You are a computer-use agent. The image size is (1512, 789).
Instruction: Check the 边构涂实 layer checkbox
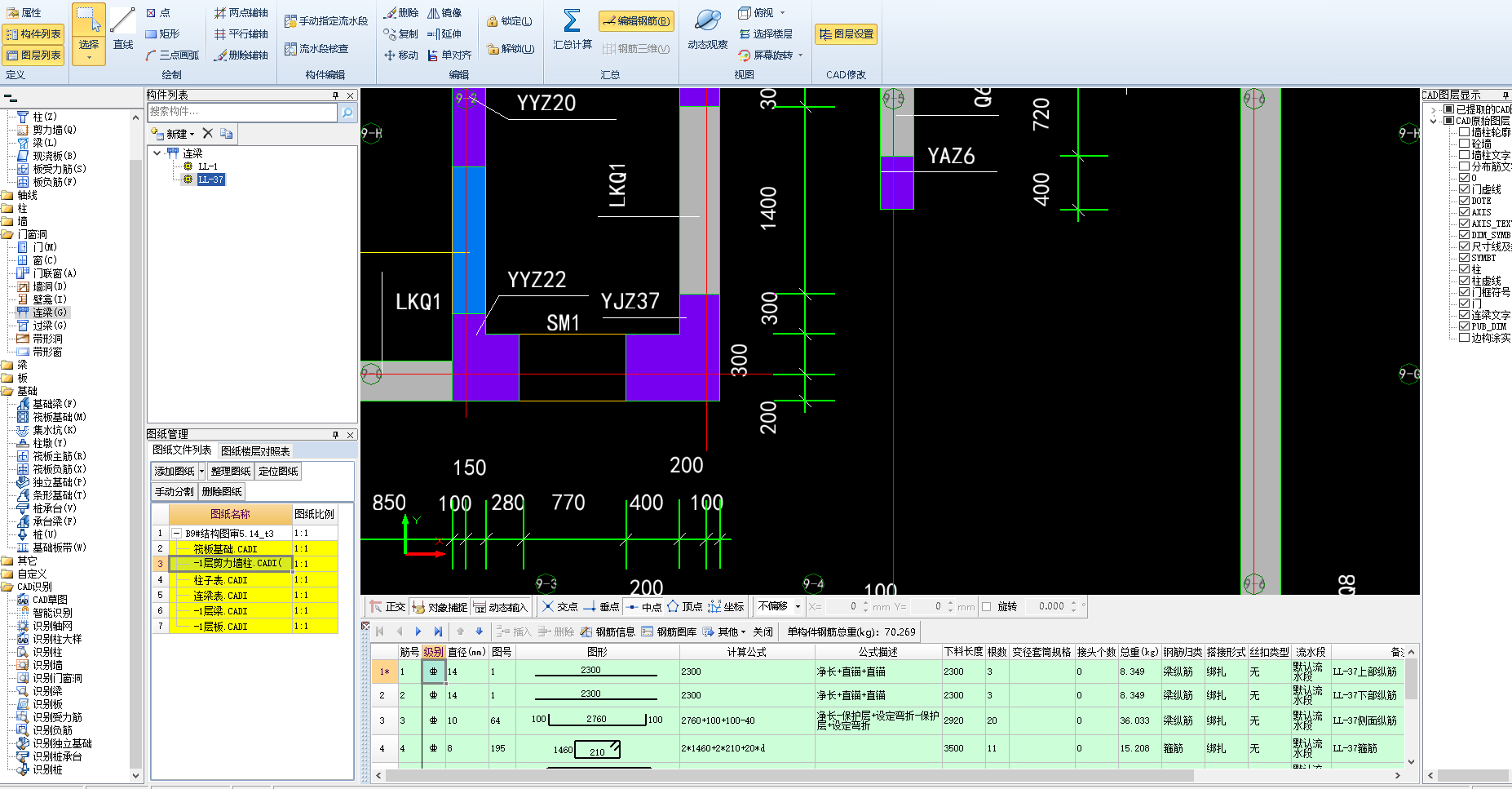pyautogui.click(x=1465, y=338)
